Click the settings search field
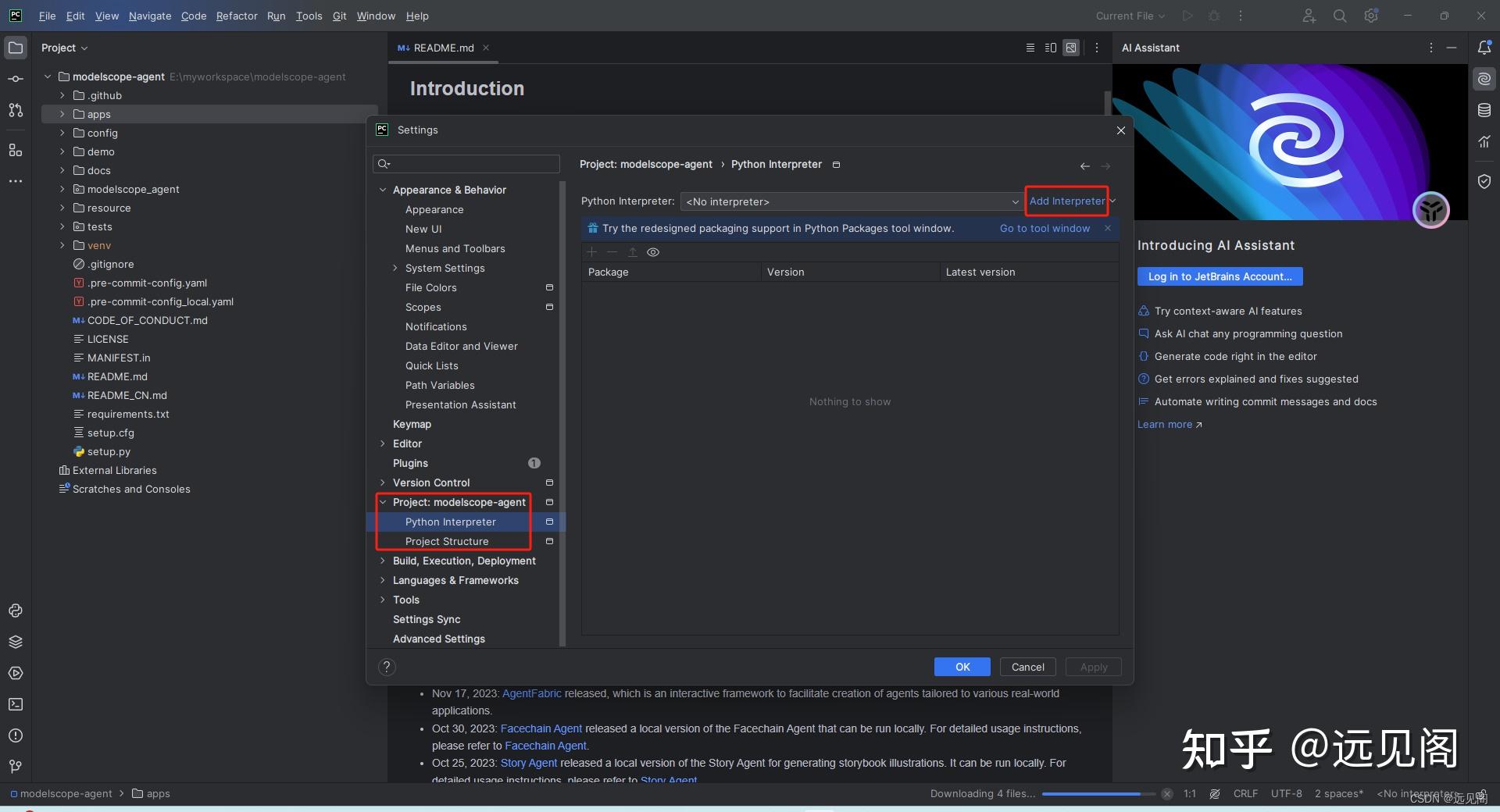This screenshot has width=1500, height=812. [466, 164]
